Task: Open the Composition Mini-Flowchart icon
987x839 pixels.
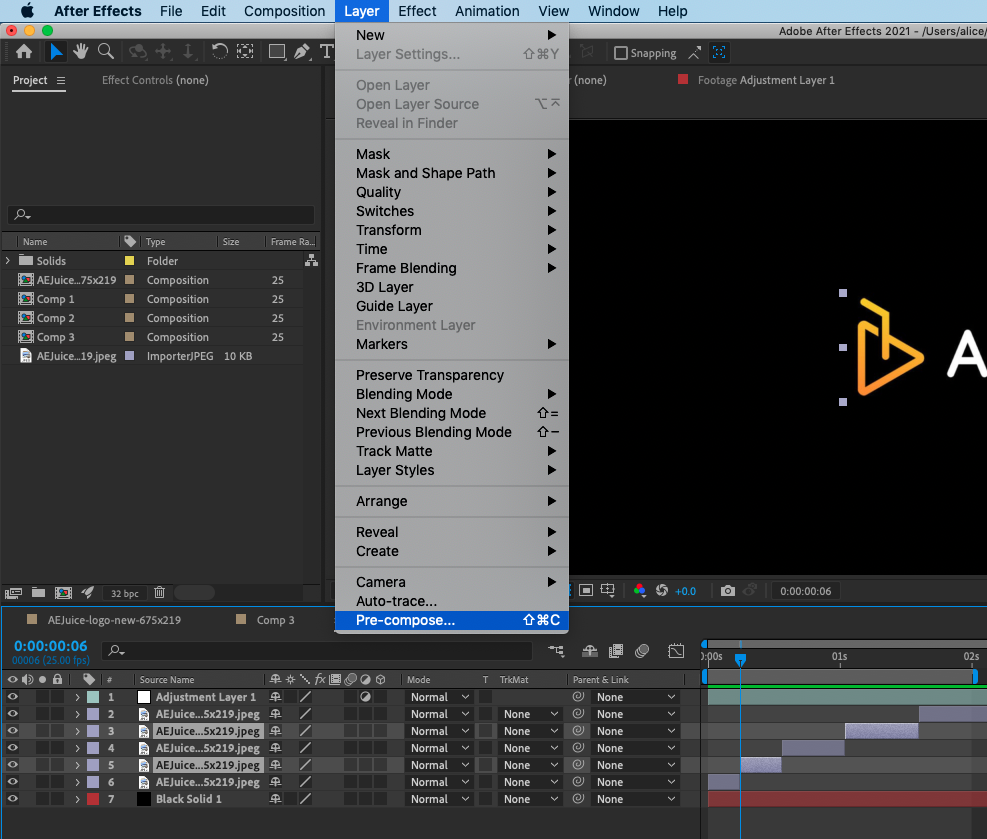Action: (x=556, y=651)
